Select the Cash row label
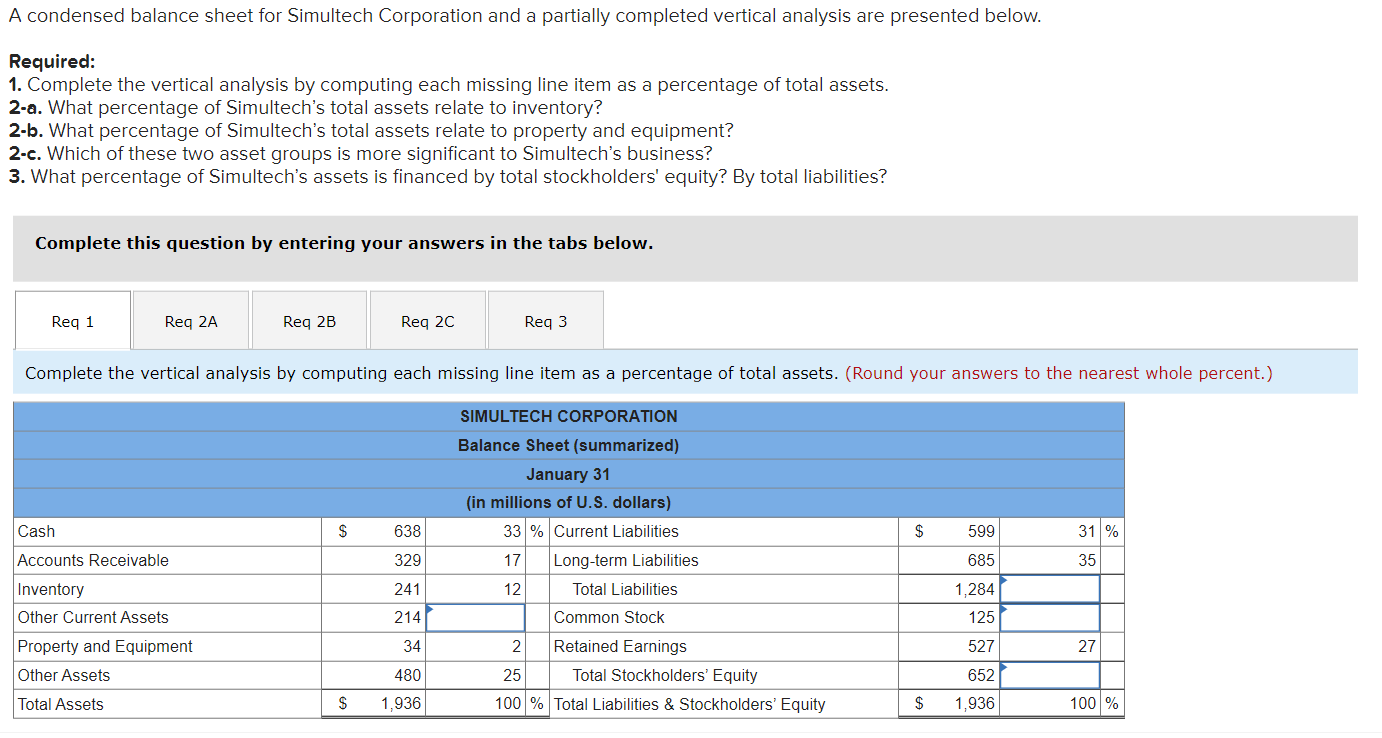The image size is (1382, 738). (x=37, y=532)
